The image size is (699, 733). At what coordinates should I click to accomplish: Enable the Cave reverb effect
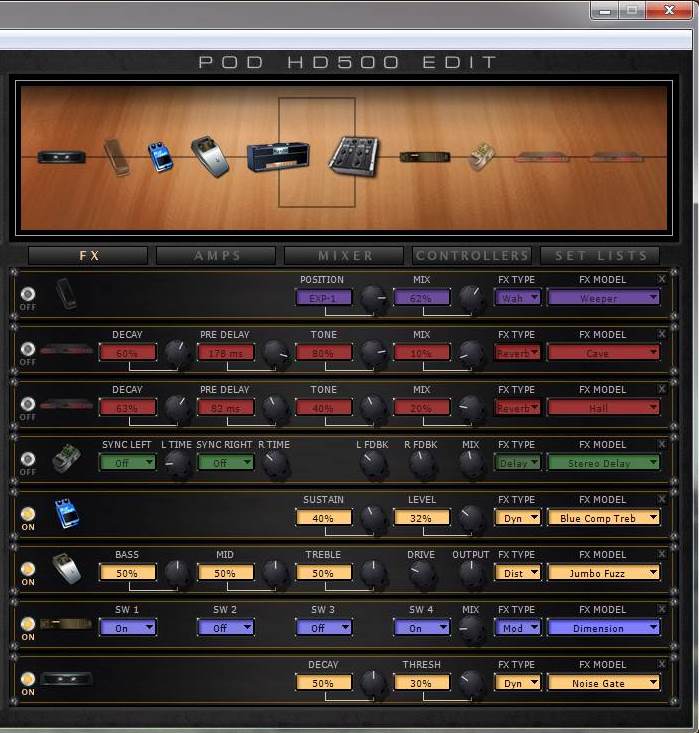pyautogui.click(x=28, y=349)
